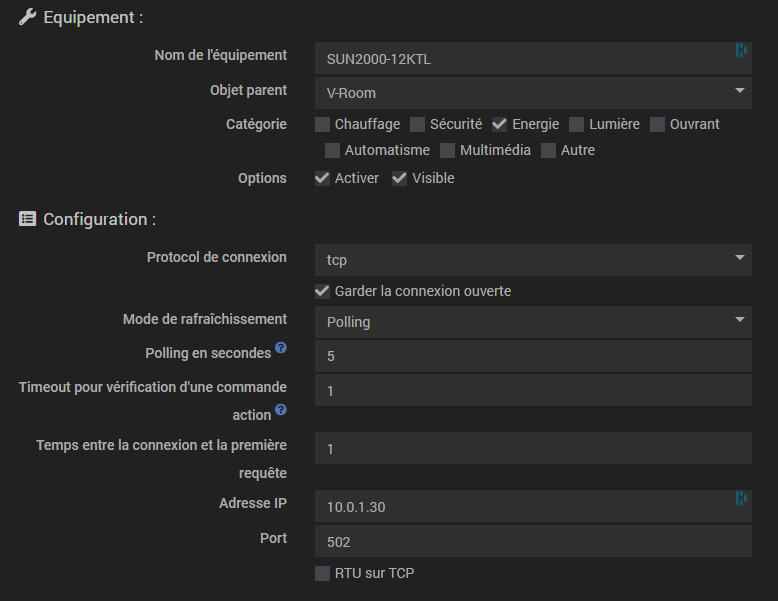778x601 pixels.
Task: Click the list icon next to Configuration heading
Action: pyautogui.click(x=27, y=219)
